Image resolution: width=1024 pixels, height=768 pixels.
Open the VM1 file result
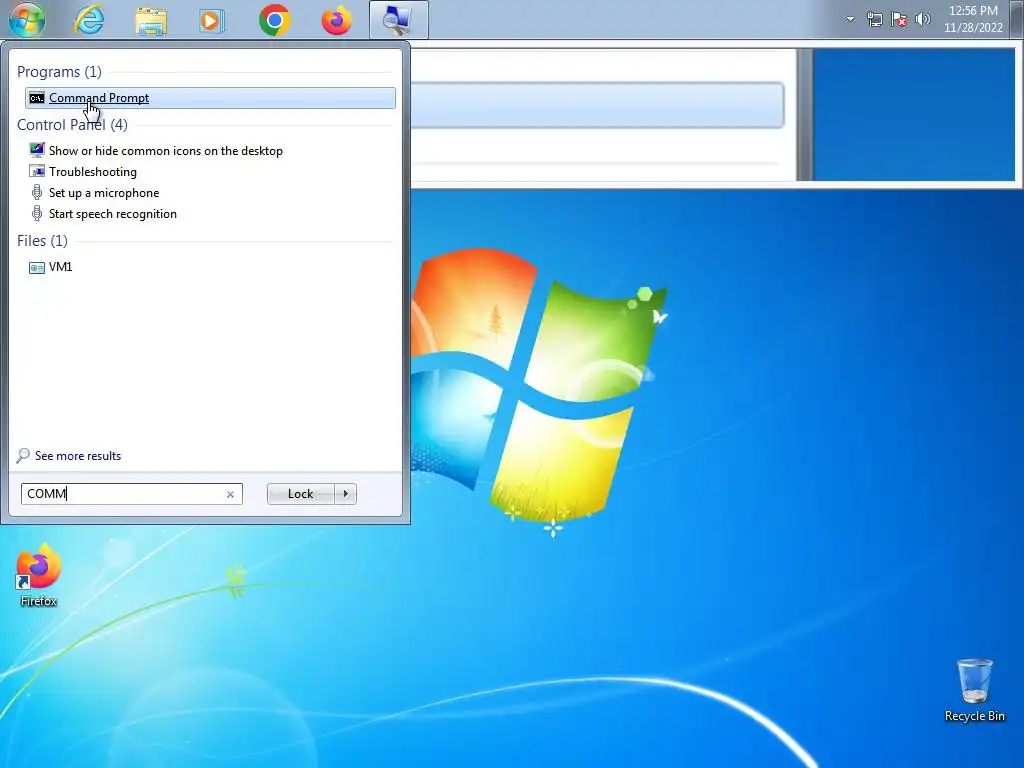pos(60,266)
